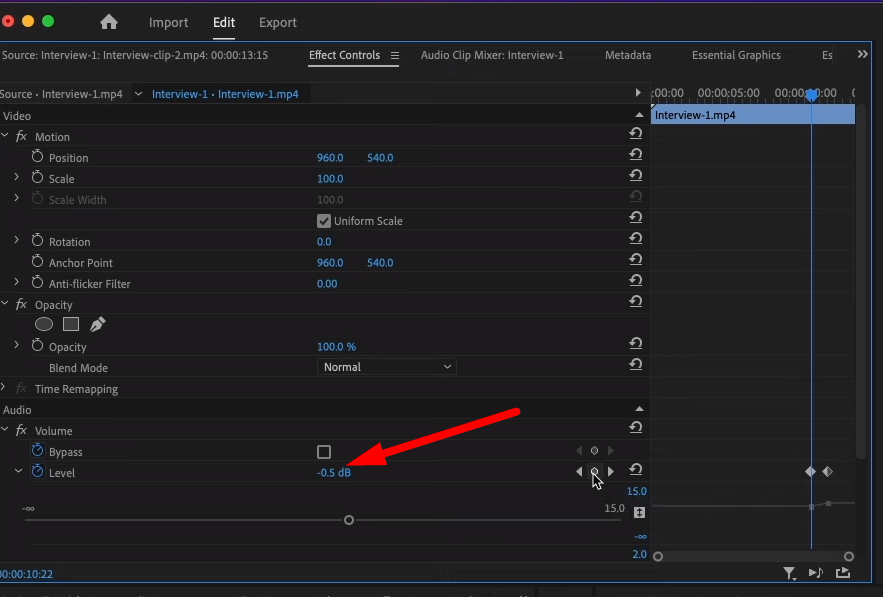The image size is (883, 597).
Task: Reset the Position parameter to default
Action: (x=636, y=154)
